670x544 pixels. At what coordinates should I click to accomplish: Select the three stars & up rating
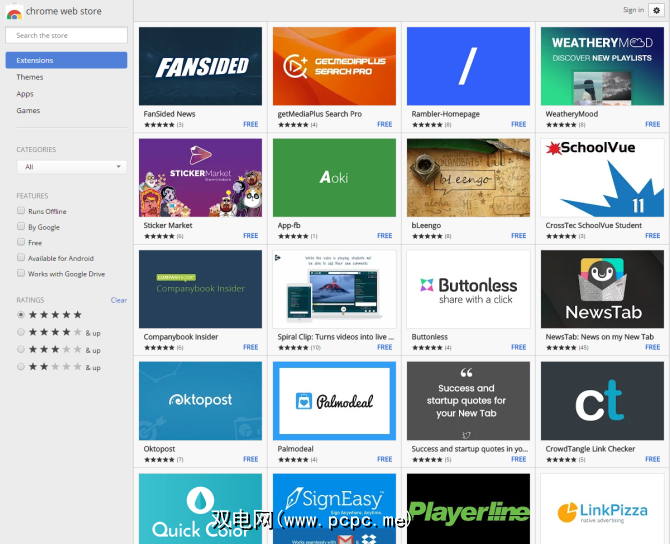(x=21, y=350)
